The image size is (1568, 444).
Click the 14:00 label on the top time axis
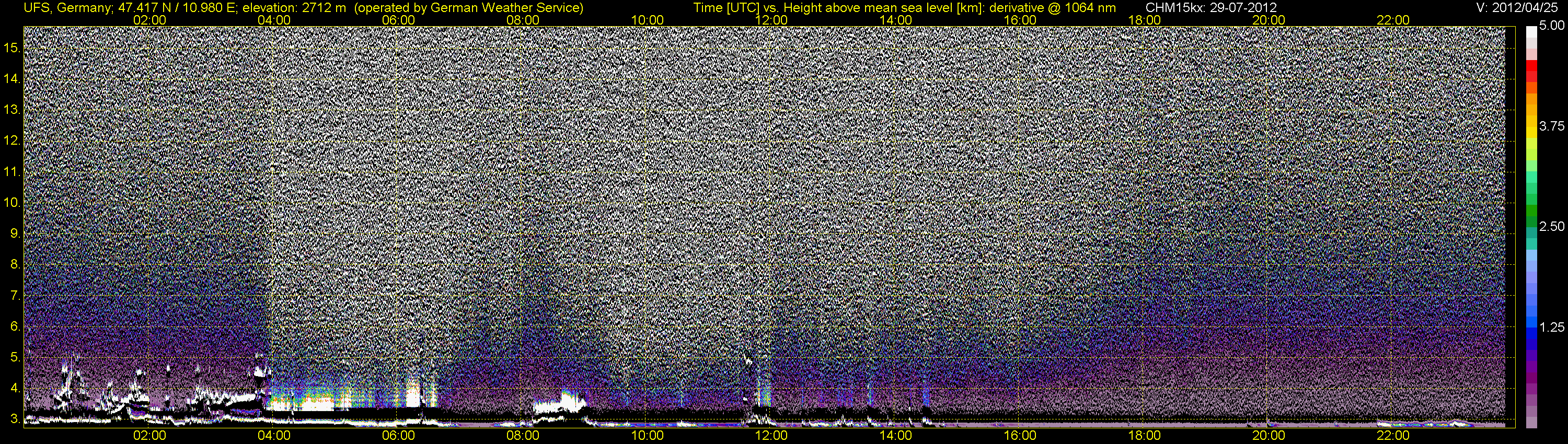coord(896,20)
